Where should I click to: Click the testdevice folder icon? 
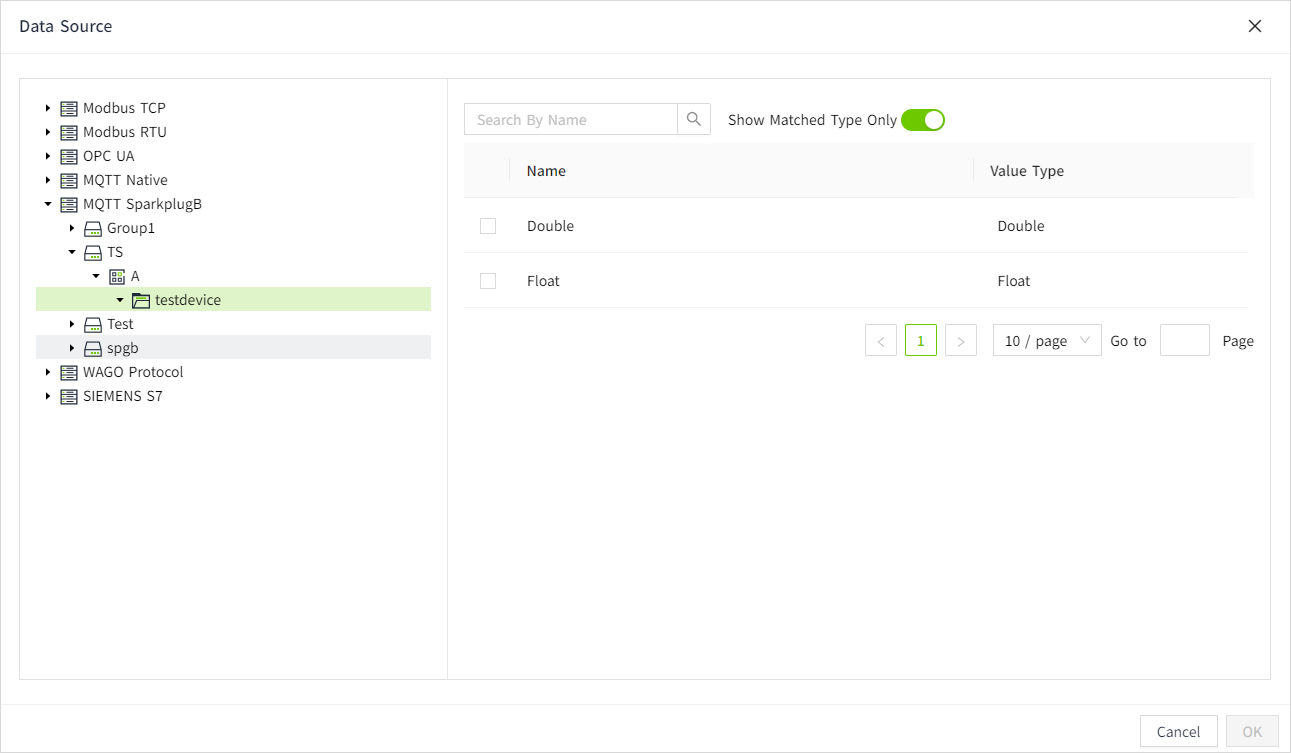[141, 300]
